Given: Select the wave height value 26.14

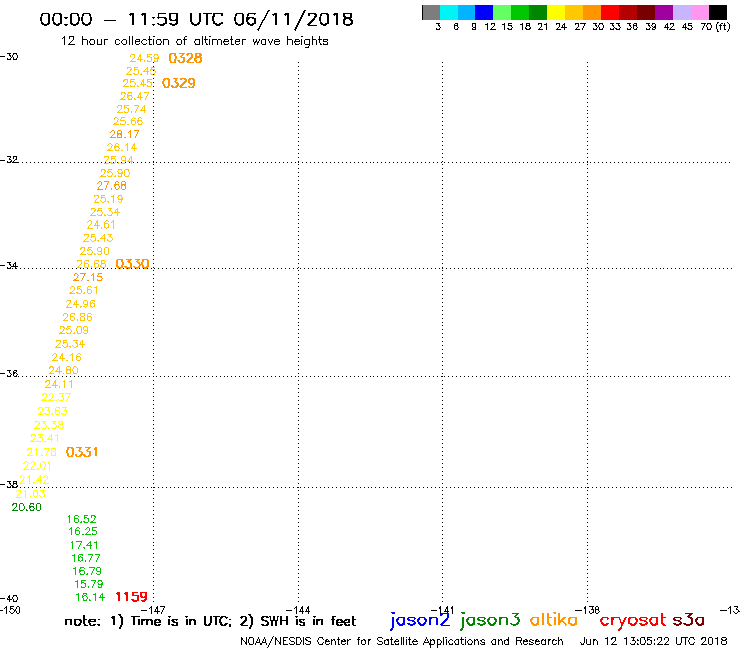Looking at the screenshot, I should pos(122,147).
